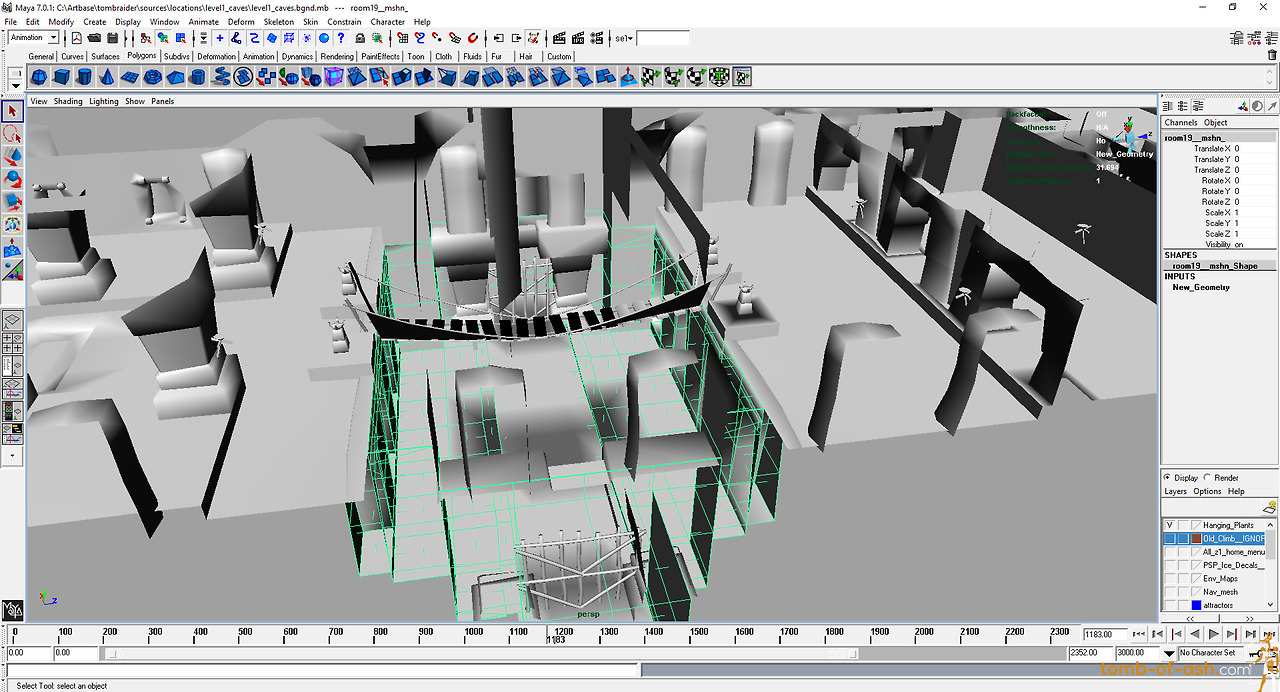Create a polygon cube from the shelf

62,77
